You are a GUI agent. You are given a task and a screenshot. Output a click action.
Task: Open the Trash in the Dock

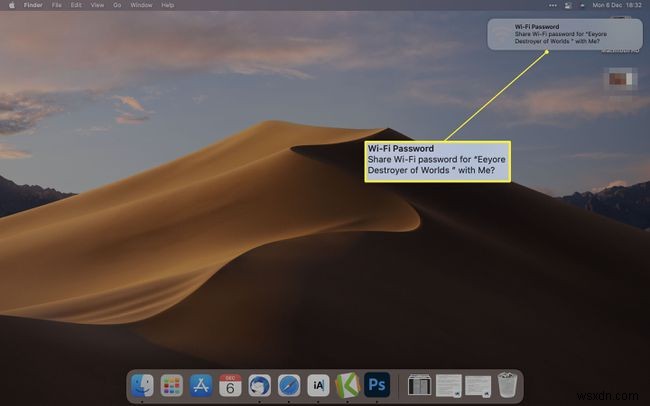point(507,385)
